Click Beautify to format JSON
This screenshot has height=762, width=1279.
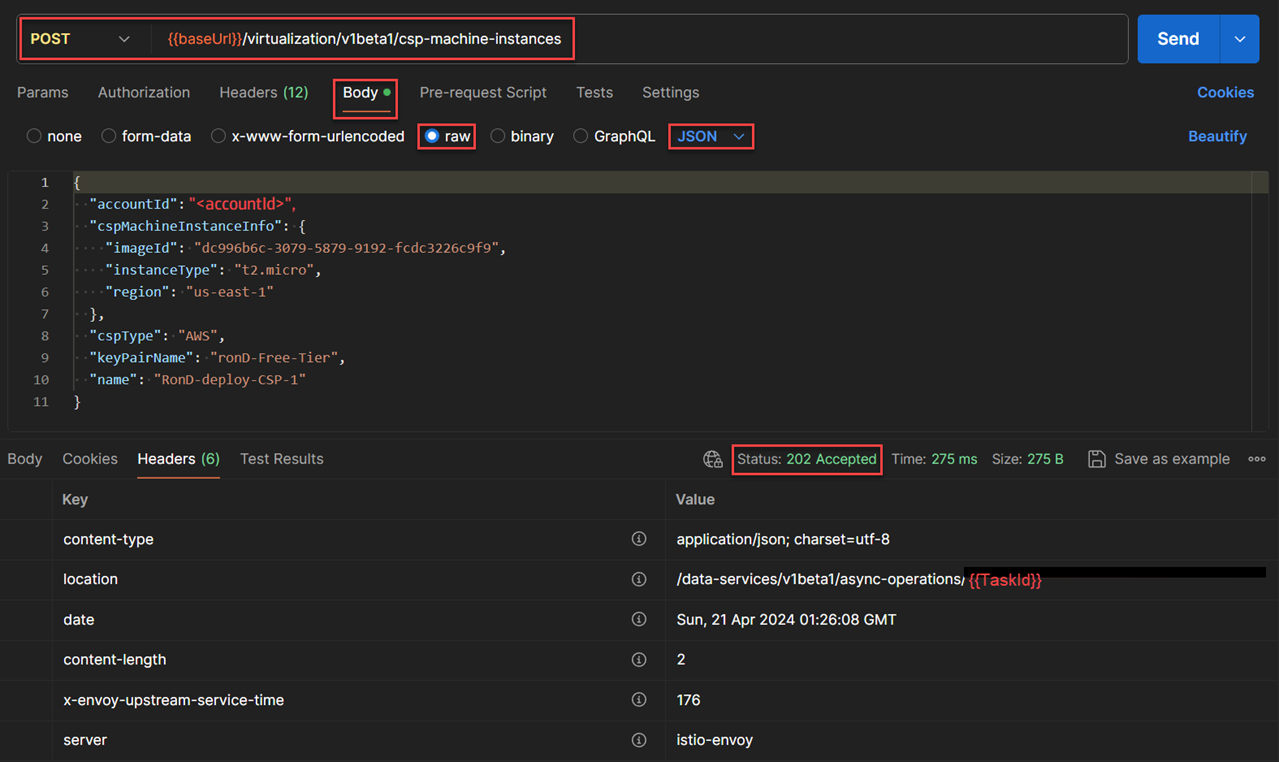(1217, 136)
